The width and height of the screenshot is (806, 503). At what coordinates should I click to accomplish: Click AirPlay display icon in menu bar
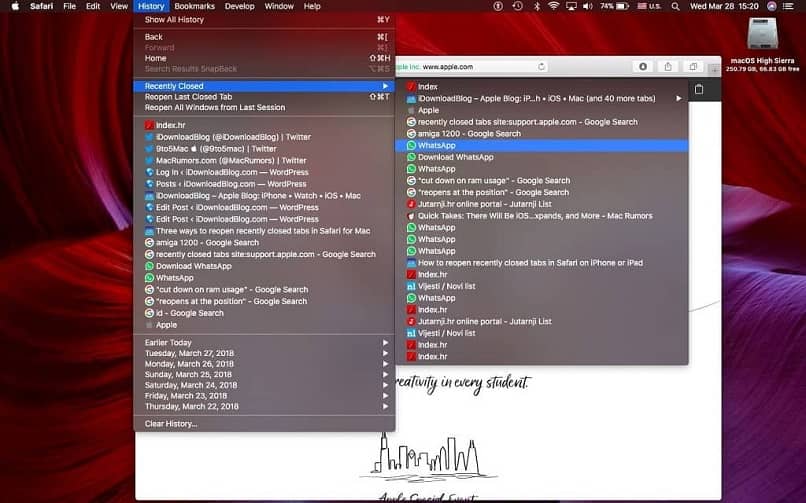571,6
